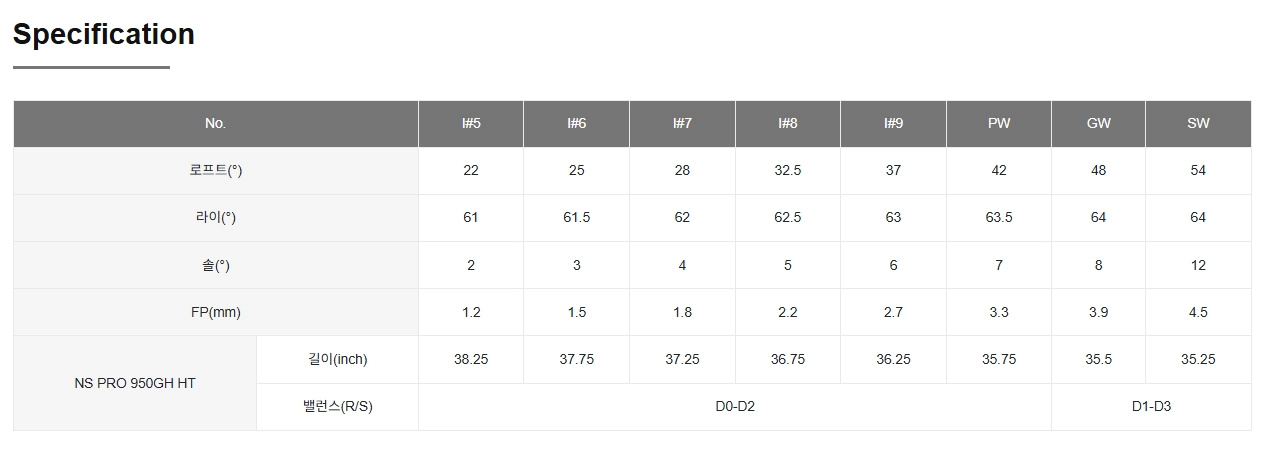Select the NS PRO 950GH HT cell
Screen dimensions: 1261x453
tap(135, 383)
